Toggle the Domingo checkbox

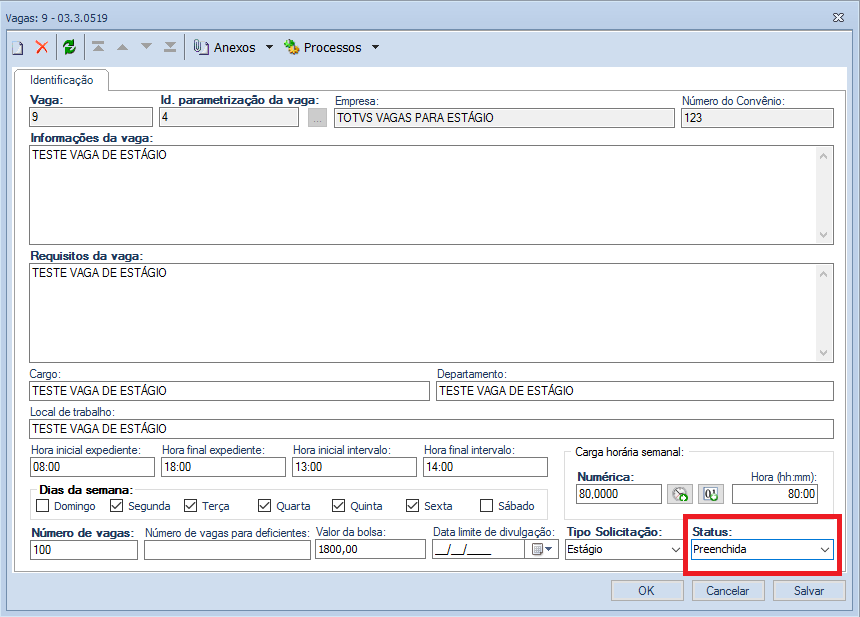[x=42, y=505]
